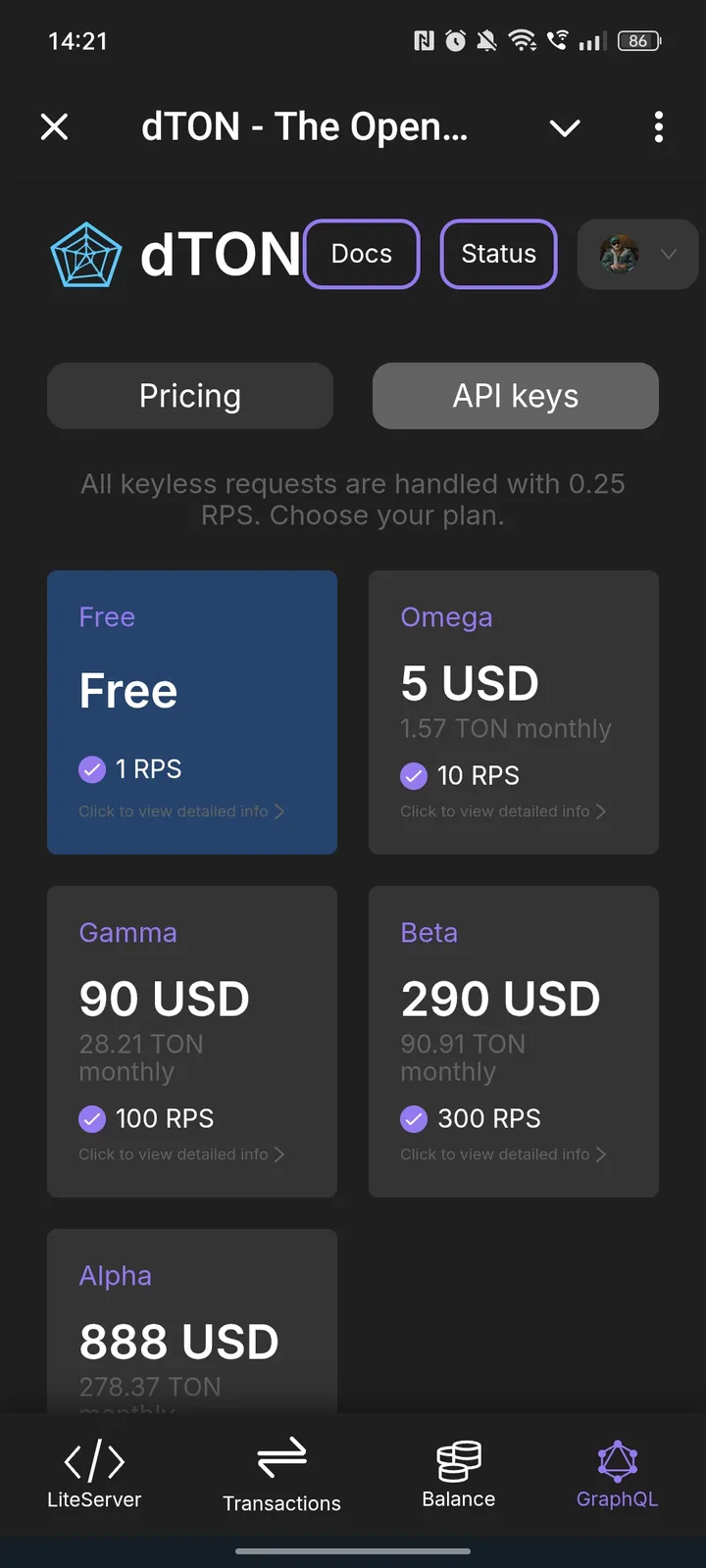The image size is (706, 1568).
Task: Open the Transactions arrows icon
Action: tap(281, 1458)
